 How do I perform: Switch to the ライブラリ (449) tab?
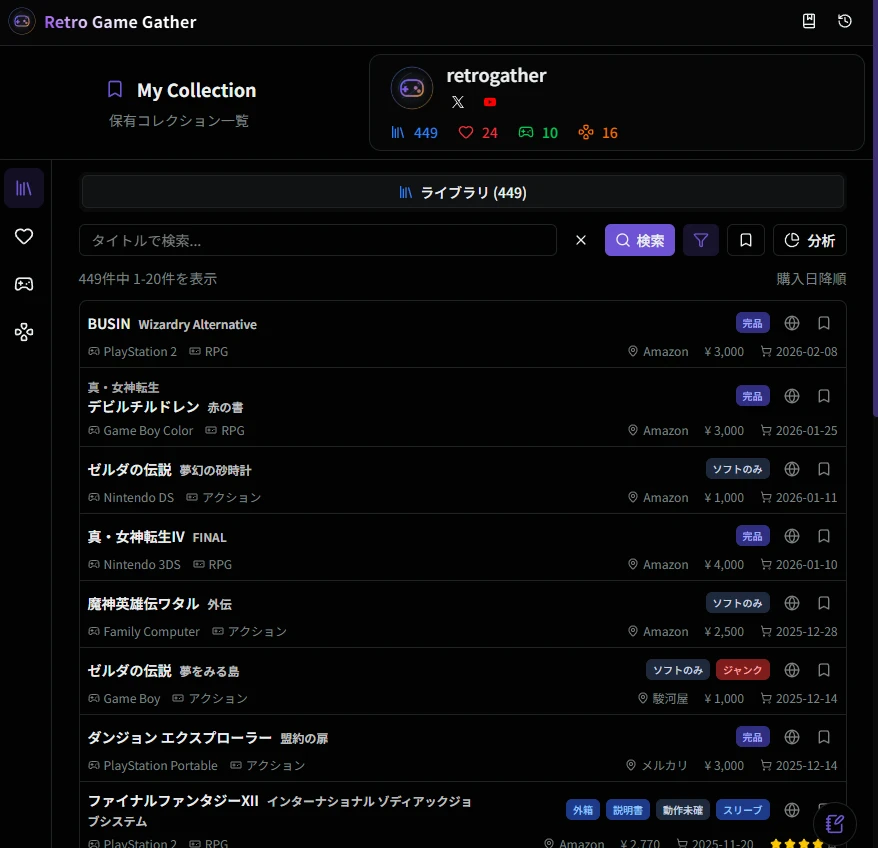click(462, 192)
